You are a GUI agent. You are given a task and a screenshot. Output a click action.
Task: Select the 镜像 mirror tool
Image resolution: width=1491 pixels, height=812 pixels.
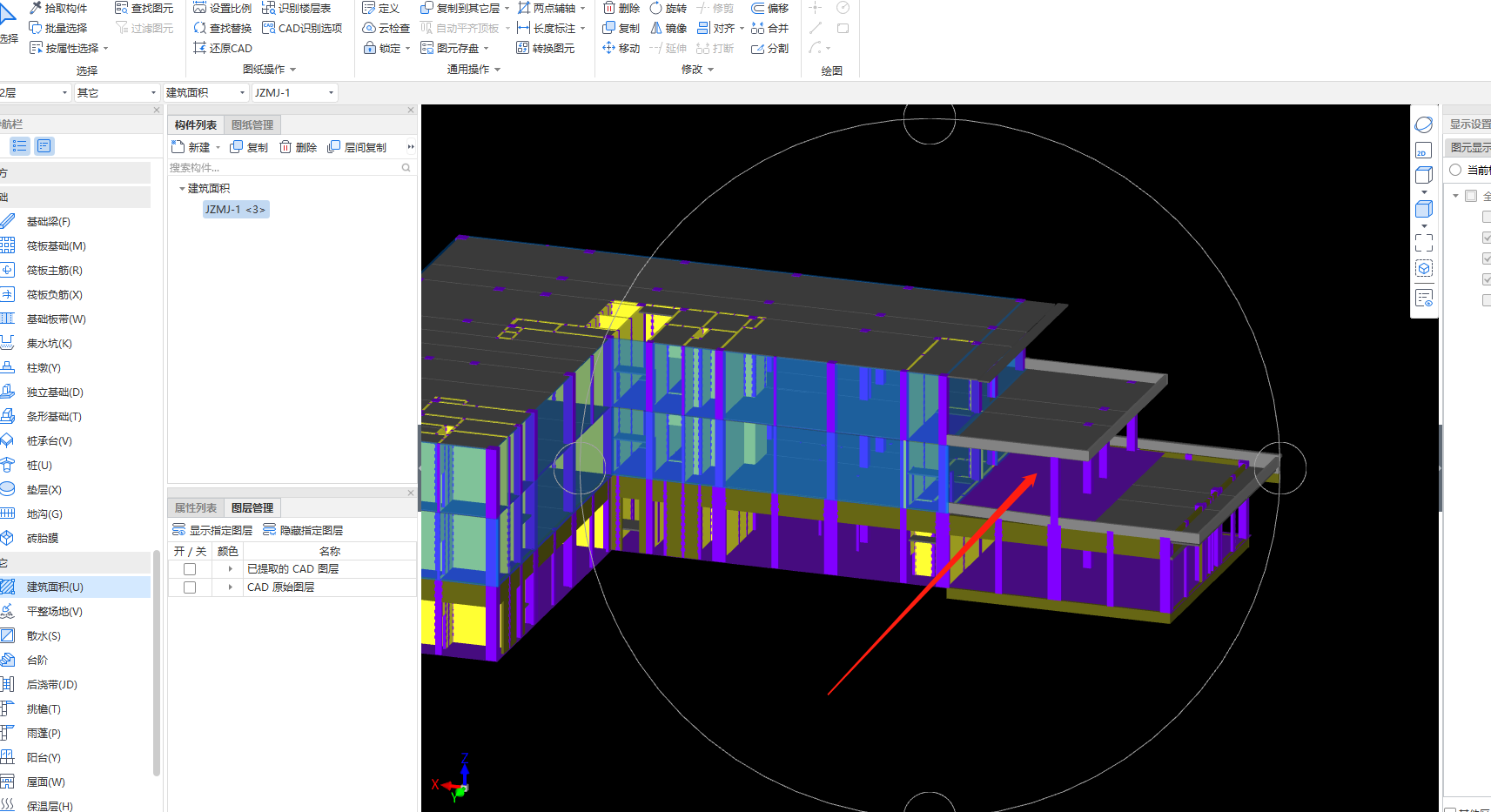tap(668, 28)
